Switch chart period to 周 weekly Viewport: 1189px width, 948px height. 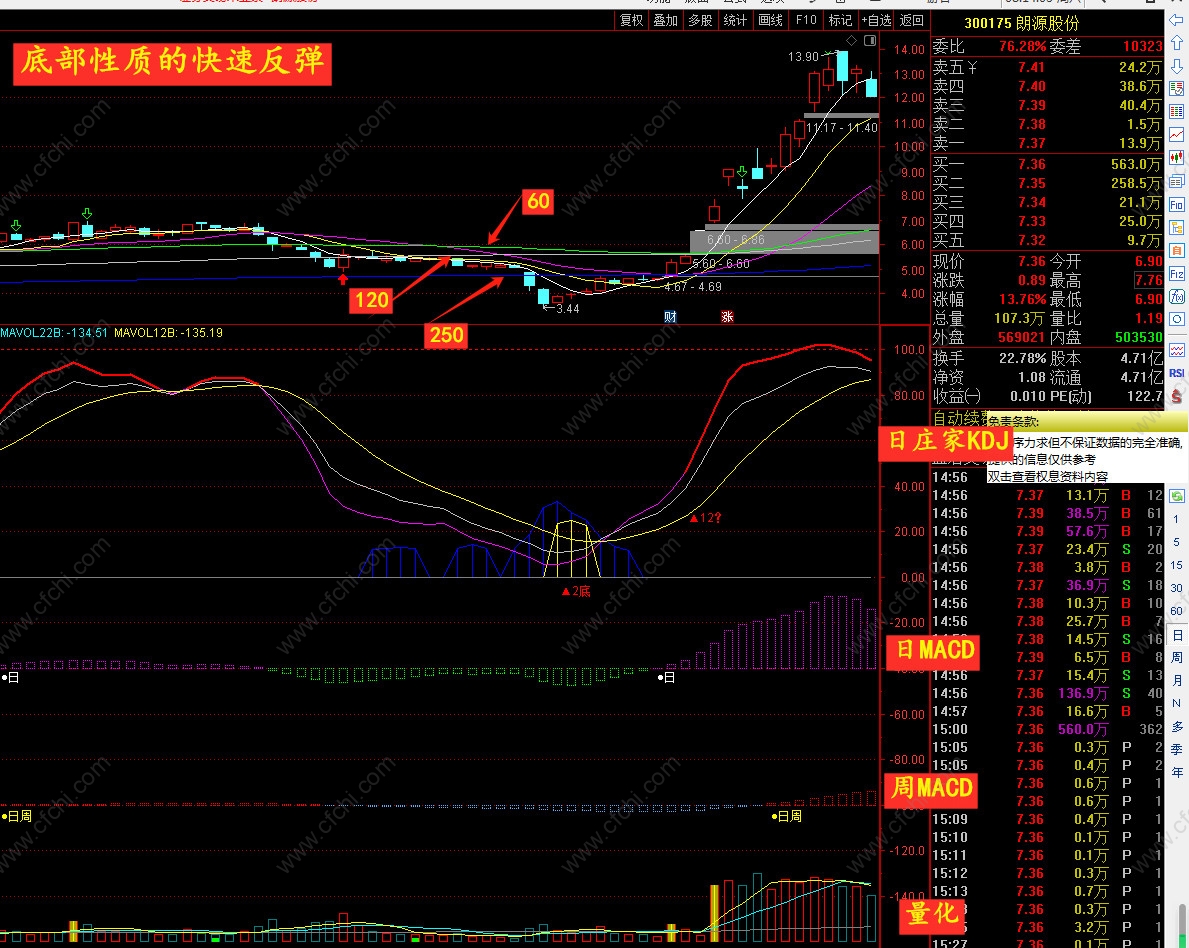coord(1176,657)
